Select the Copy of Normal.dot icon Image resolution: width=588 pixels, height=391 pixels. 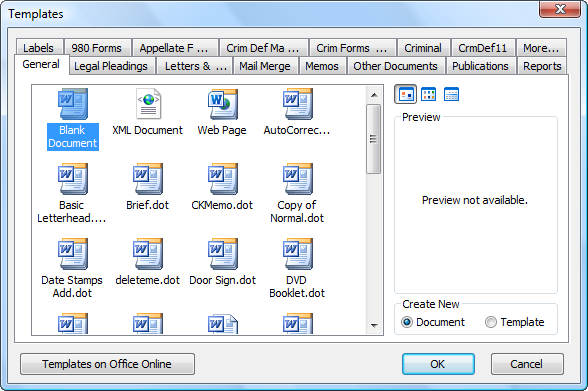tap(298, 179)
